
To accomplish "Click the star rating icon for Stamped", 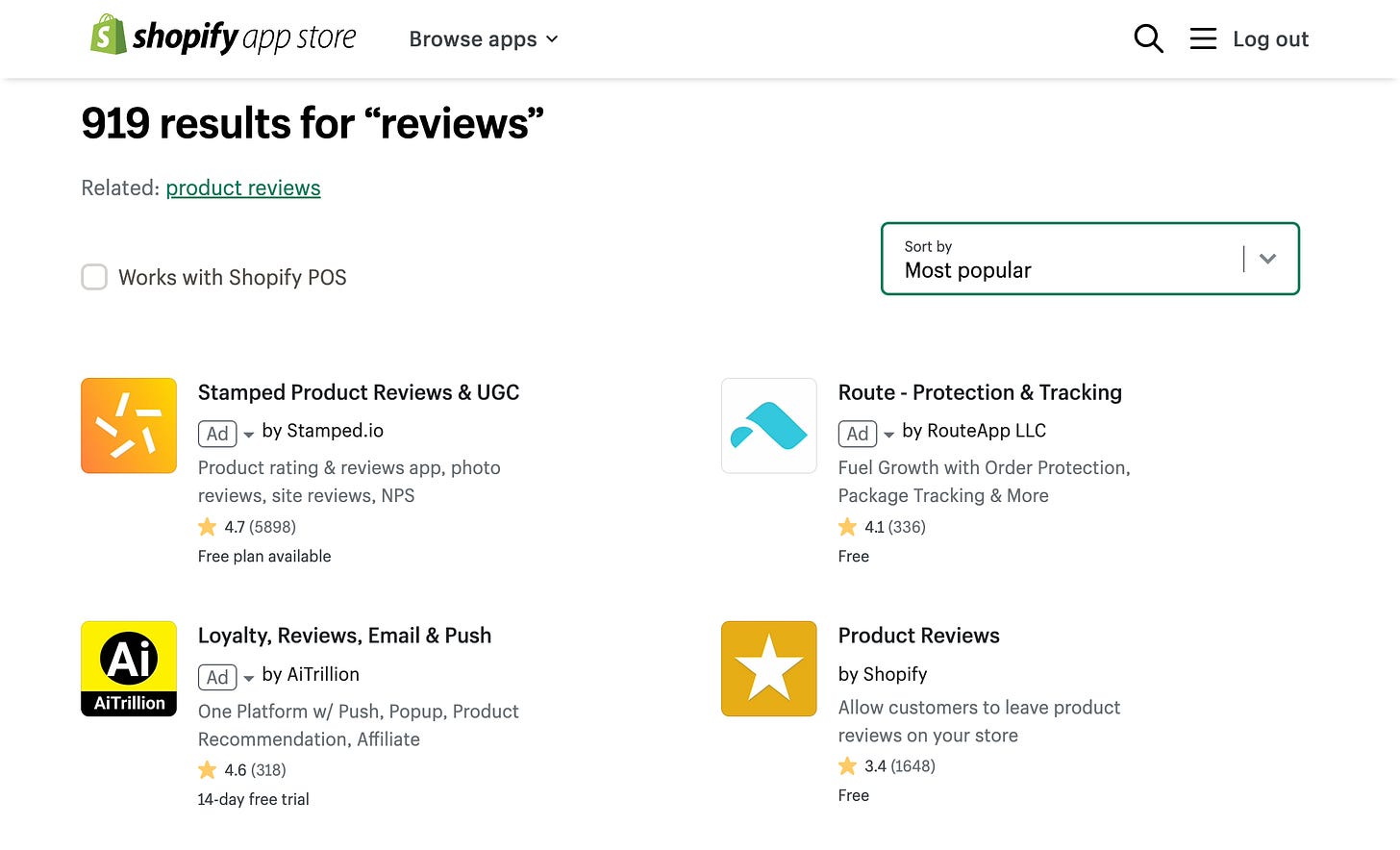I will tap(207, 527).
